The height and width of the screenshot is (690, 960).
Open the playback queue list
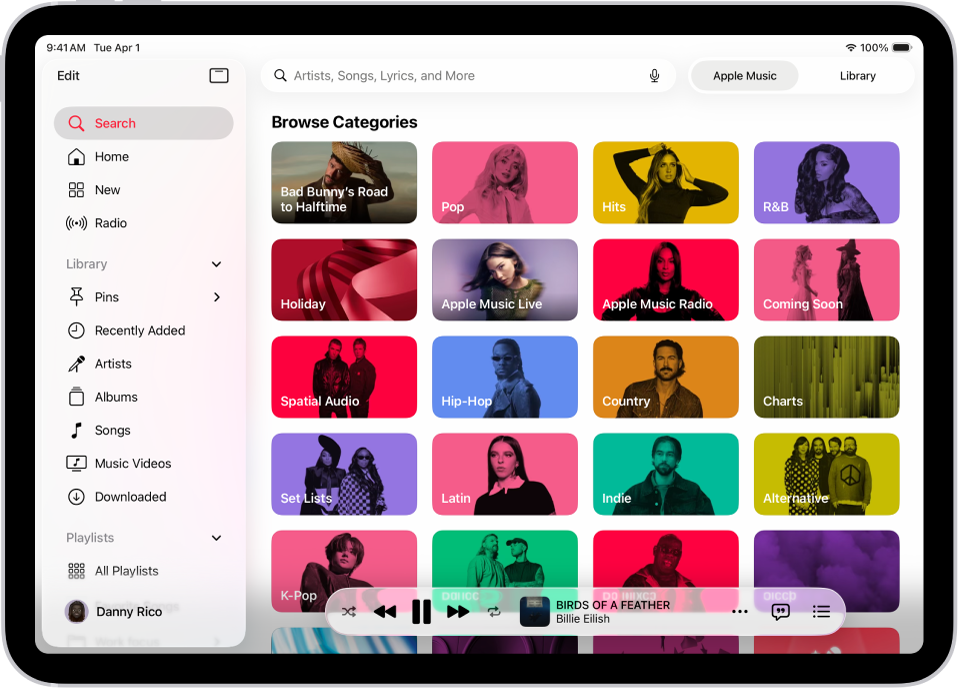[821, 611]
